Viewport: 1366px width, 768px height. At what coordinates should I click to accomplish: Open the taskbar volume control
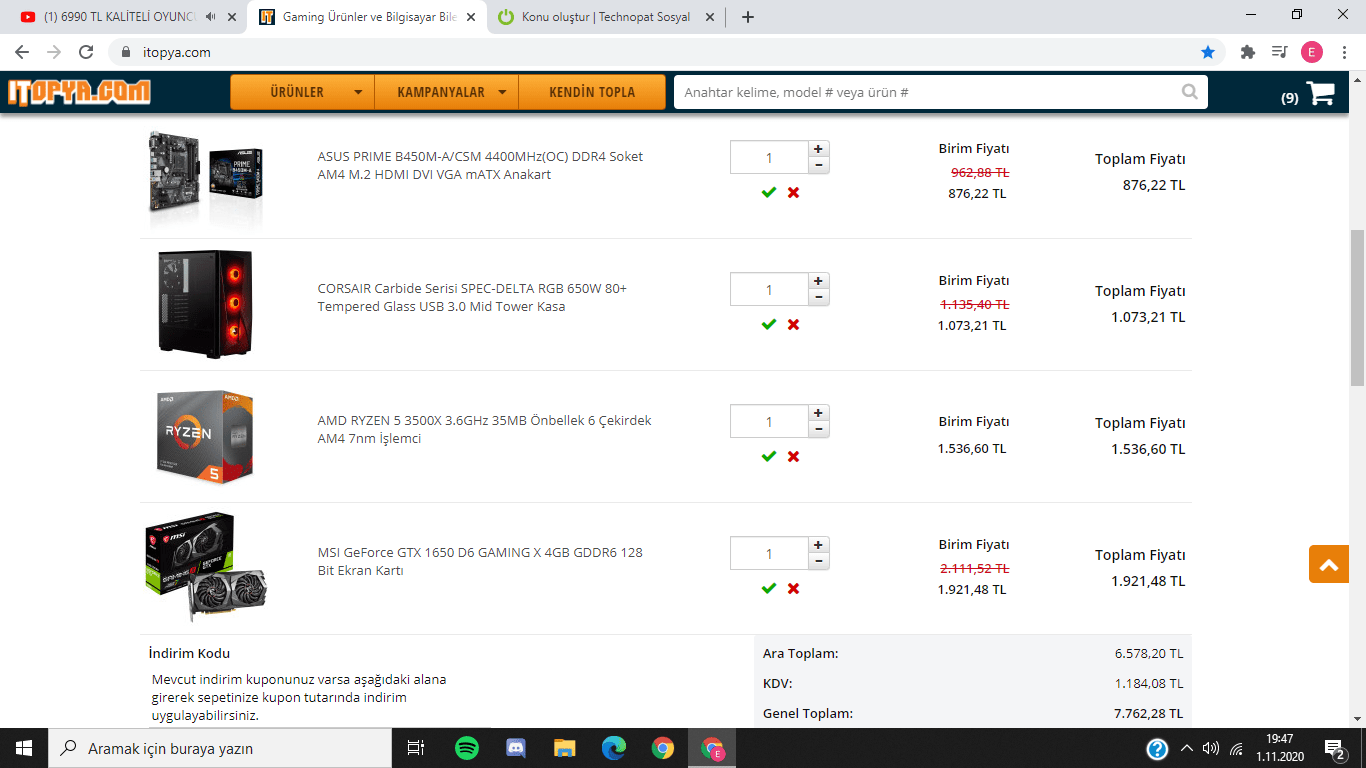[x=1211, y=748]
